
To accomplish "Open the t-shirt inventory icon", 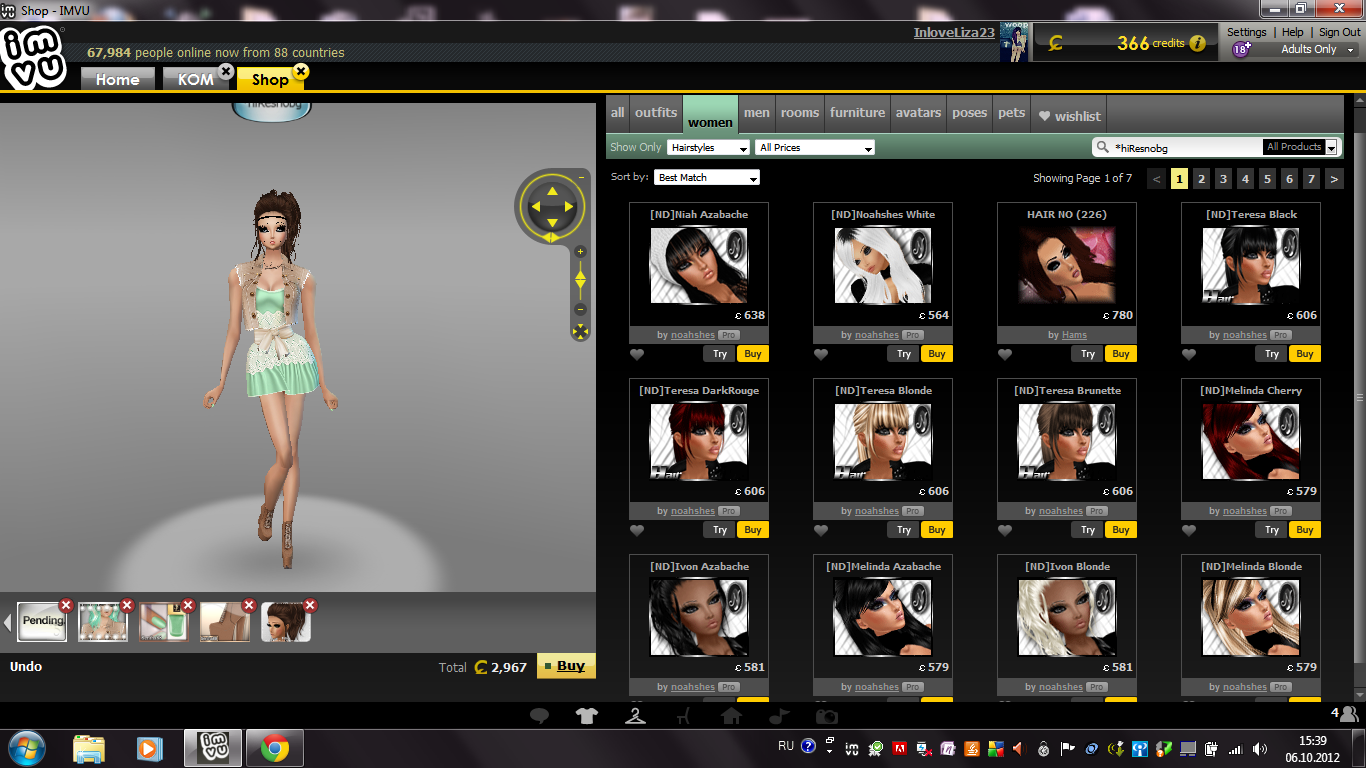I will [x=587, y=716].
